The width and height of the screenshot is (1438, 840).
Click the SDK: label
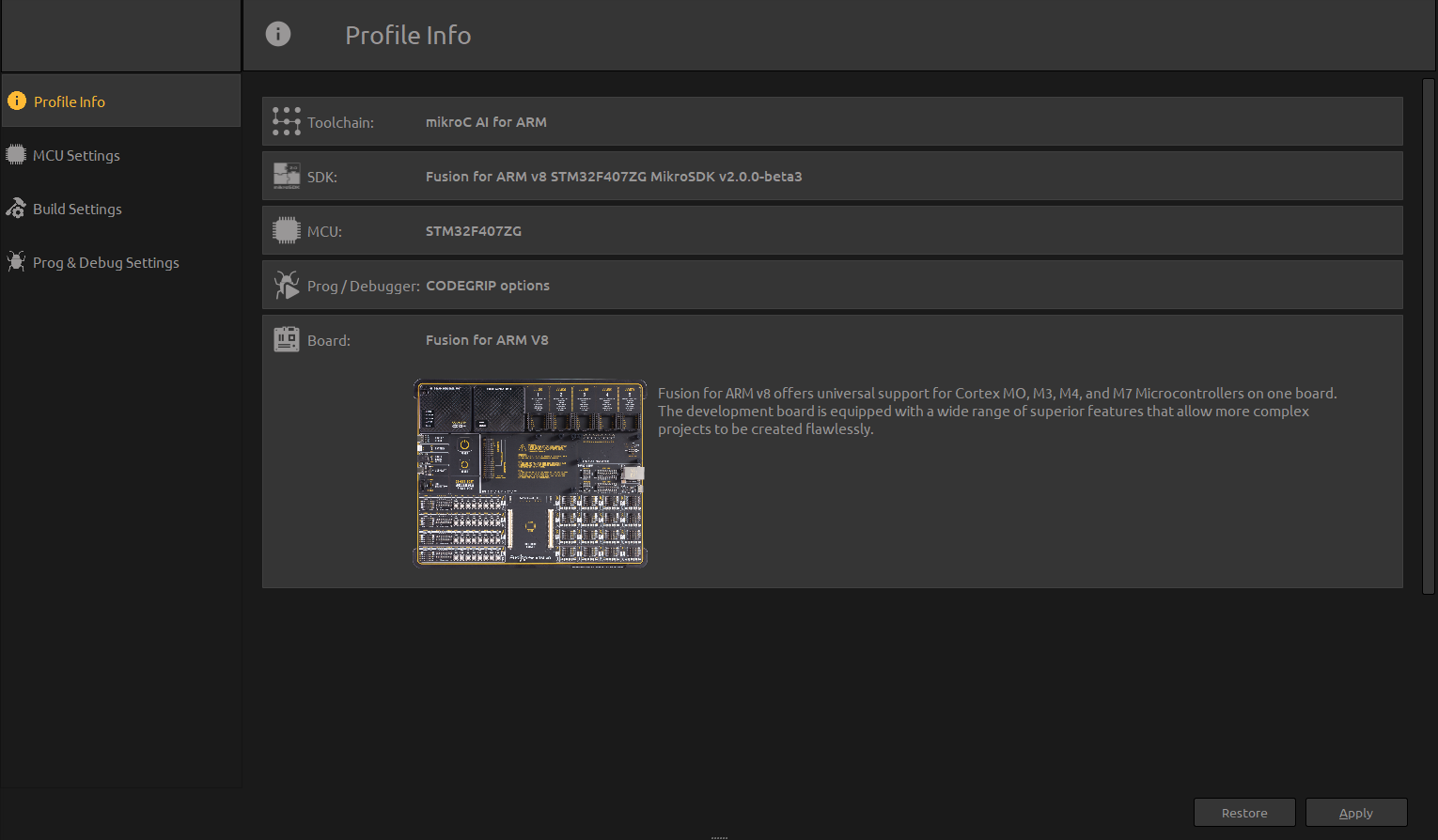(x=322, y=178)
